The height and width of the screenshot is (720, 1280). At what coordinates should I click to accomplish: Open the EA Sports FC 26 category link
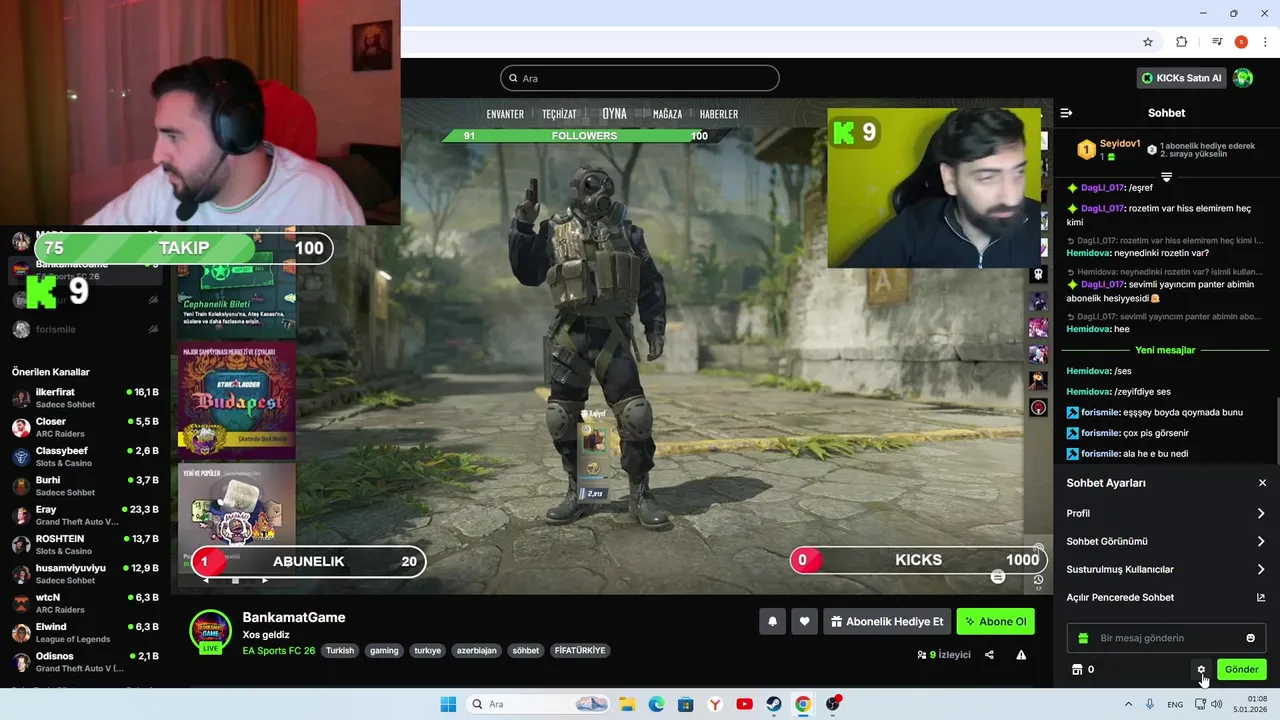tap(279, 651)
